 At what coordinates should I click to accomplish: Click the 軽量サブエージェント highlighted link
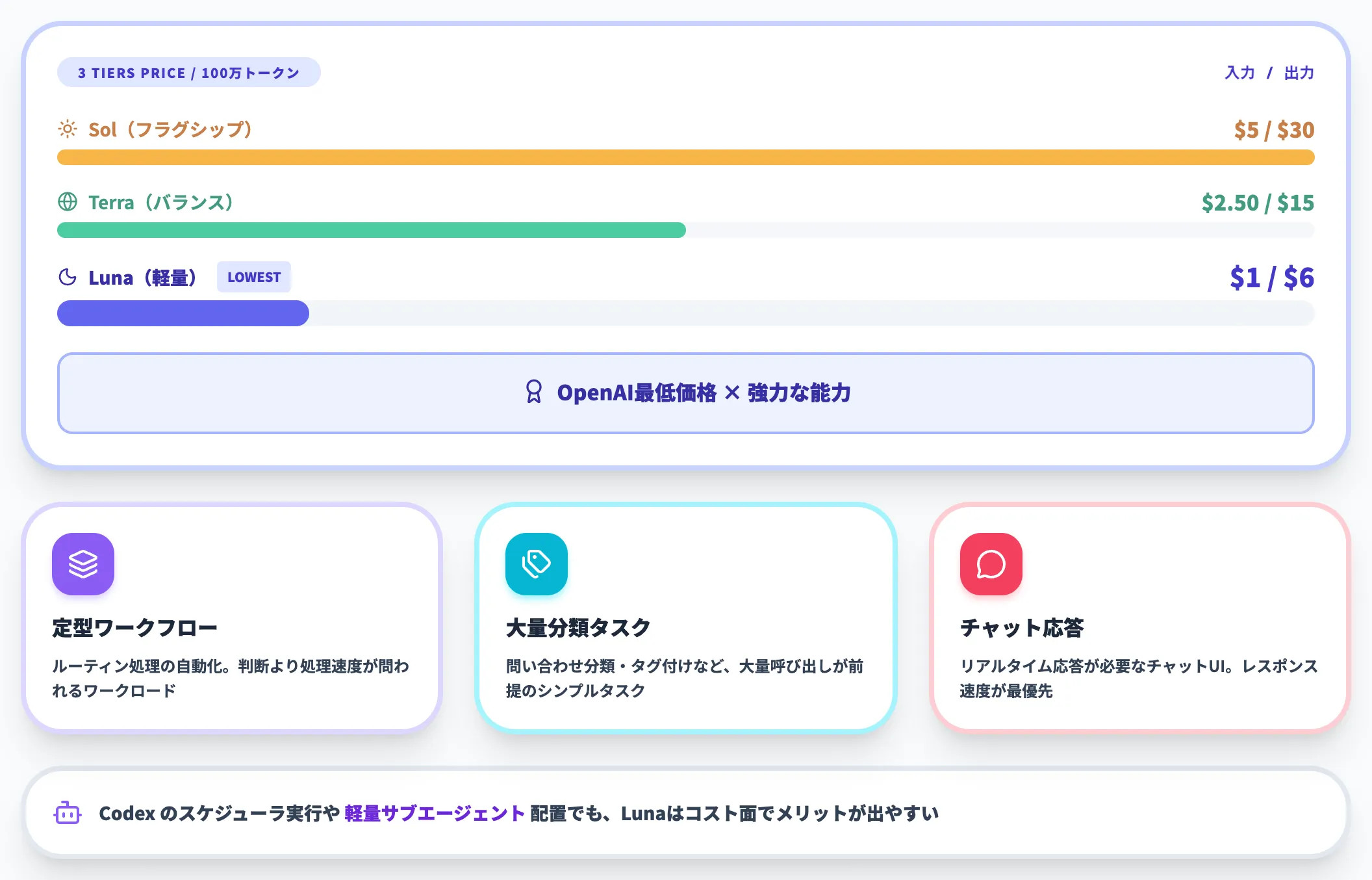(x=435, y=813)
